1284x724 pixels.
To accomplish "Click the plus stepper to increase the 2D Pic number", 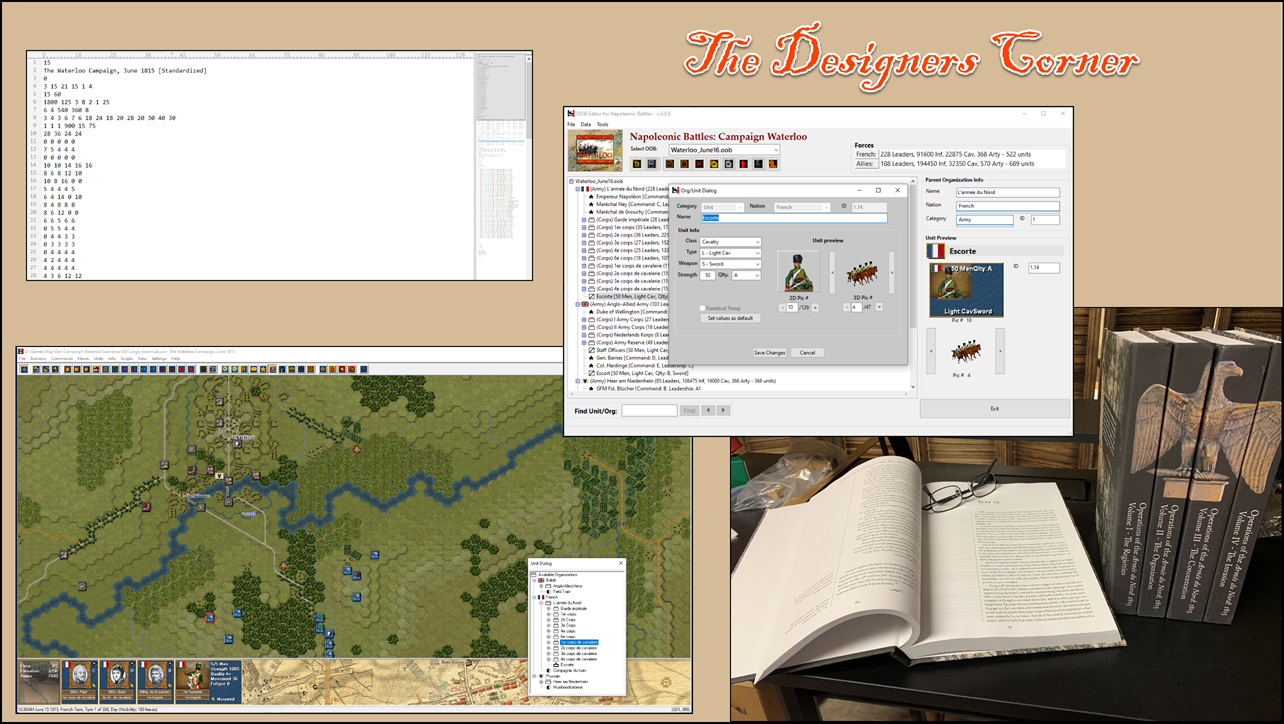I will (x=814, y=306).
